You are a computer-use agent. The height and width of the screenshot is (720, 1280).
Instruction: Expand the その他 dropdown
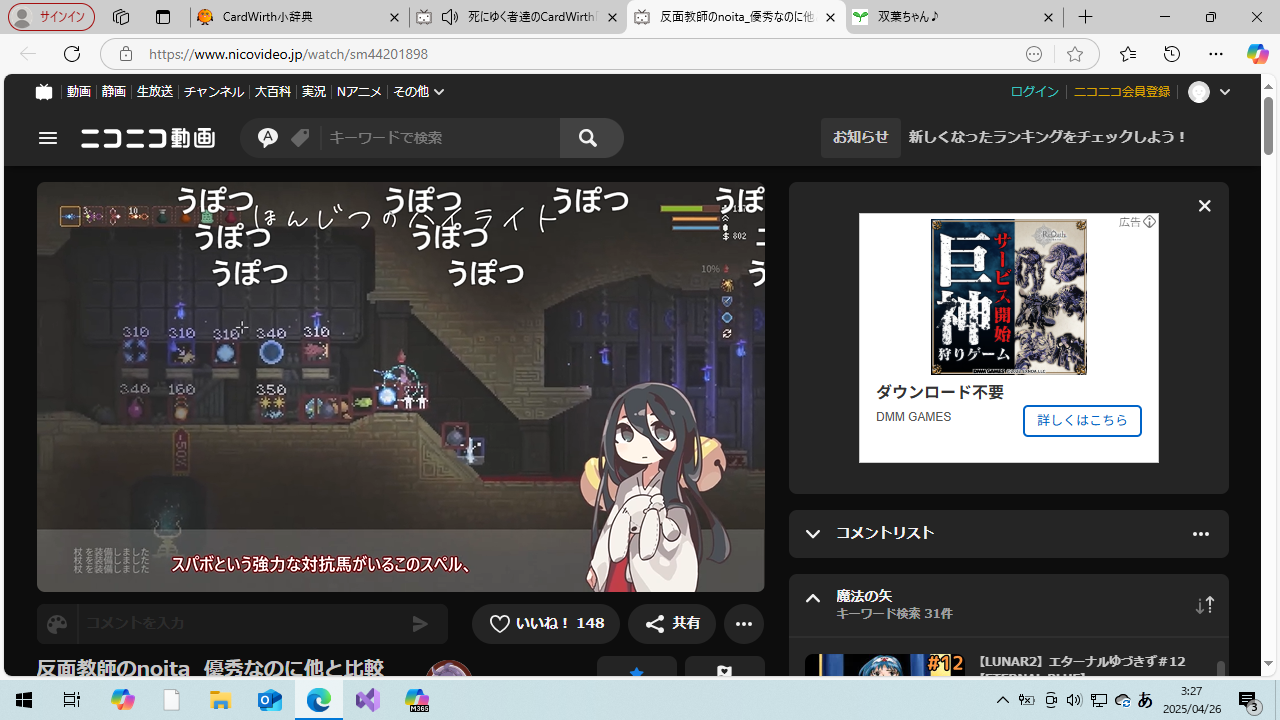click(x=418, y=91)
